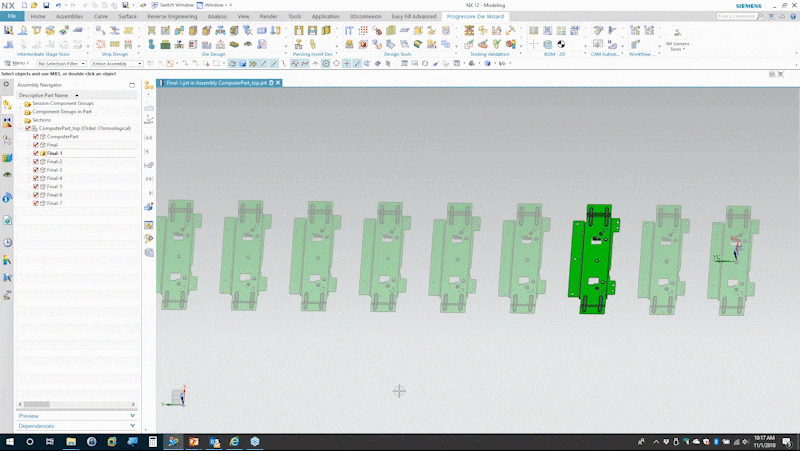The width and height of the screenshot is (800, 451).
Task: Click first top-row icon in Tooling Validation group
Action: point(469,31)
